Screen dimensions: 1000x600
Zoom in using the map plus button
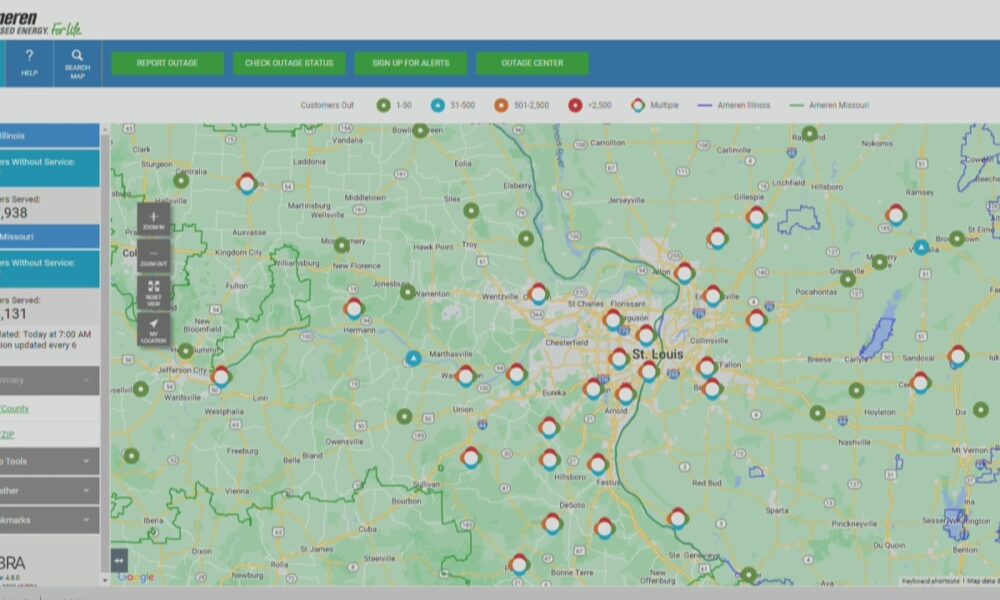tap(153, 220)
